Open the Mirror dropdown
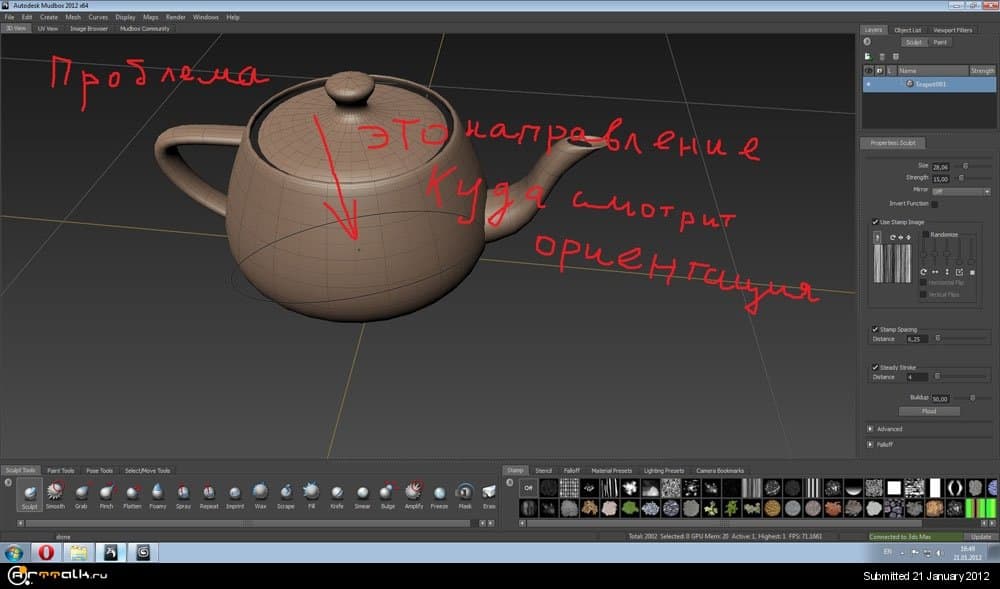Screen dimensions: 1000x589 (960, 190)
